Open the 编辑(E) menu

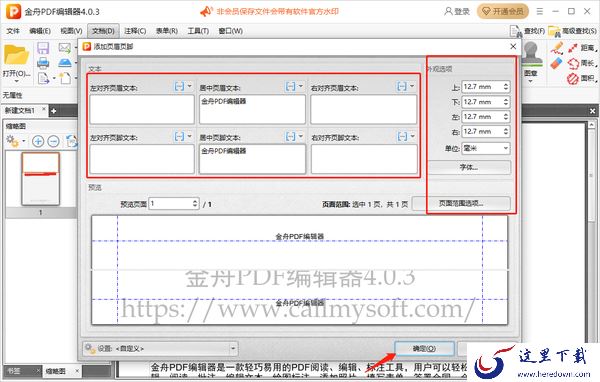pos(40,31)
